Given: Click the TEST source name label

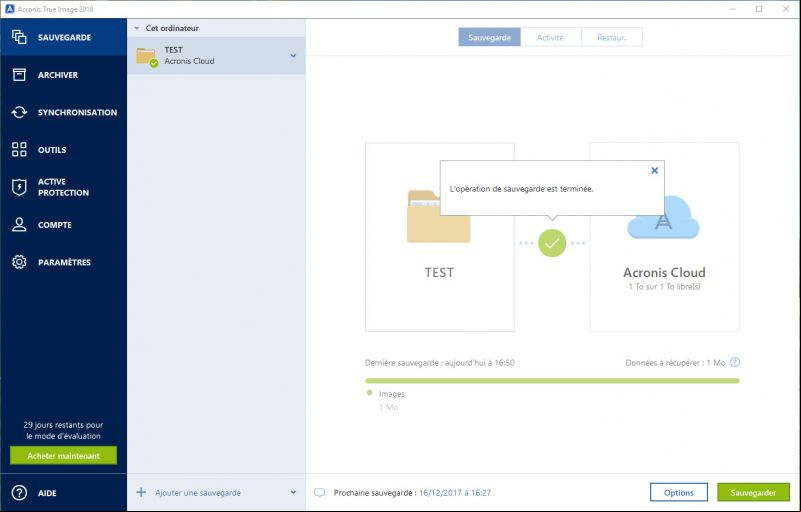Looking at the screenshot, I should [439, 272].
